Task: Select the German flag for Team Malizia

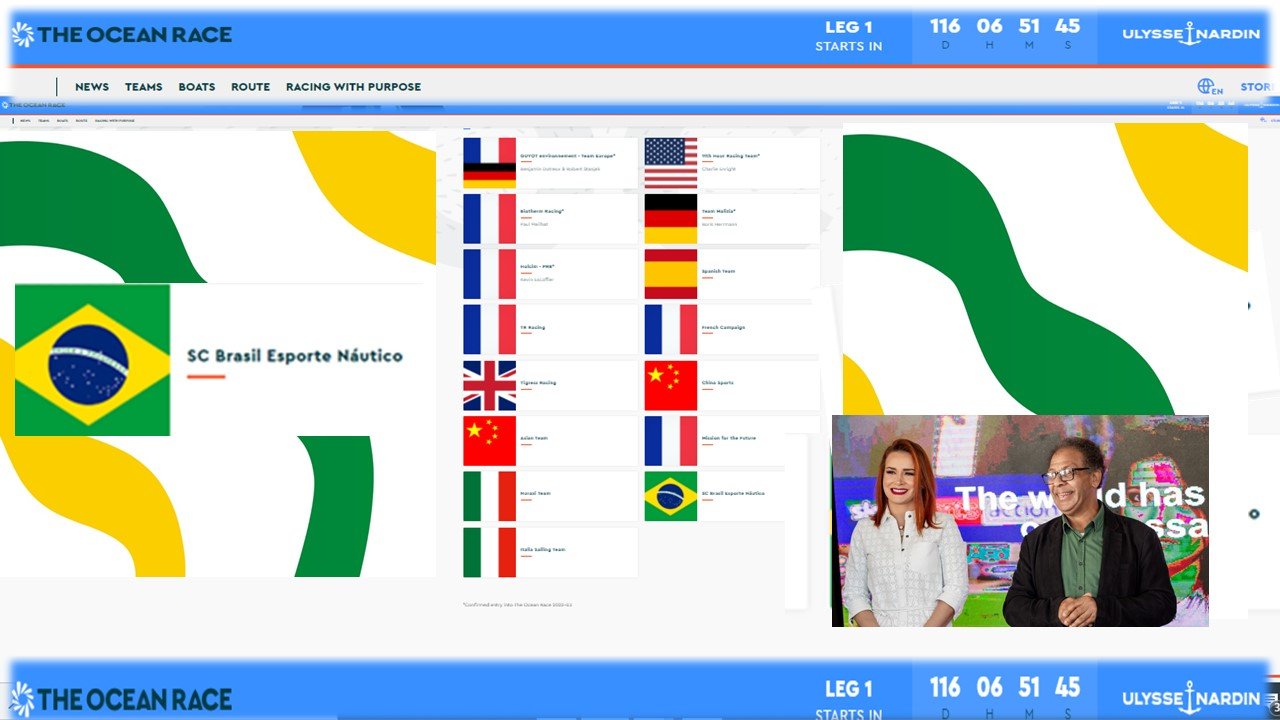Action: click(x=670, y=219)
